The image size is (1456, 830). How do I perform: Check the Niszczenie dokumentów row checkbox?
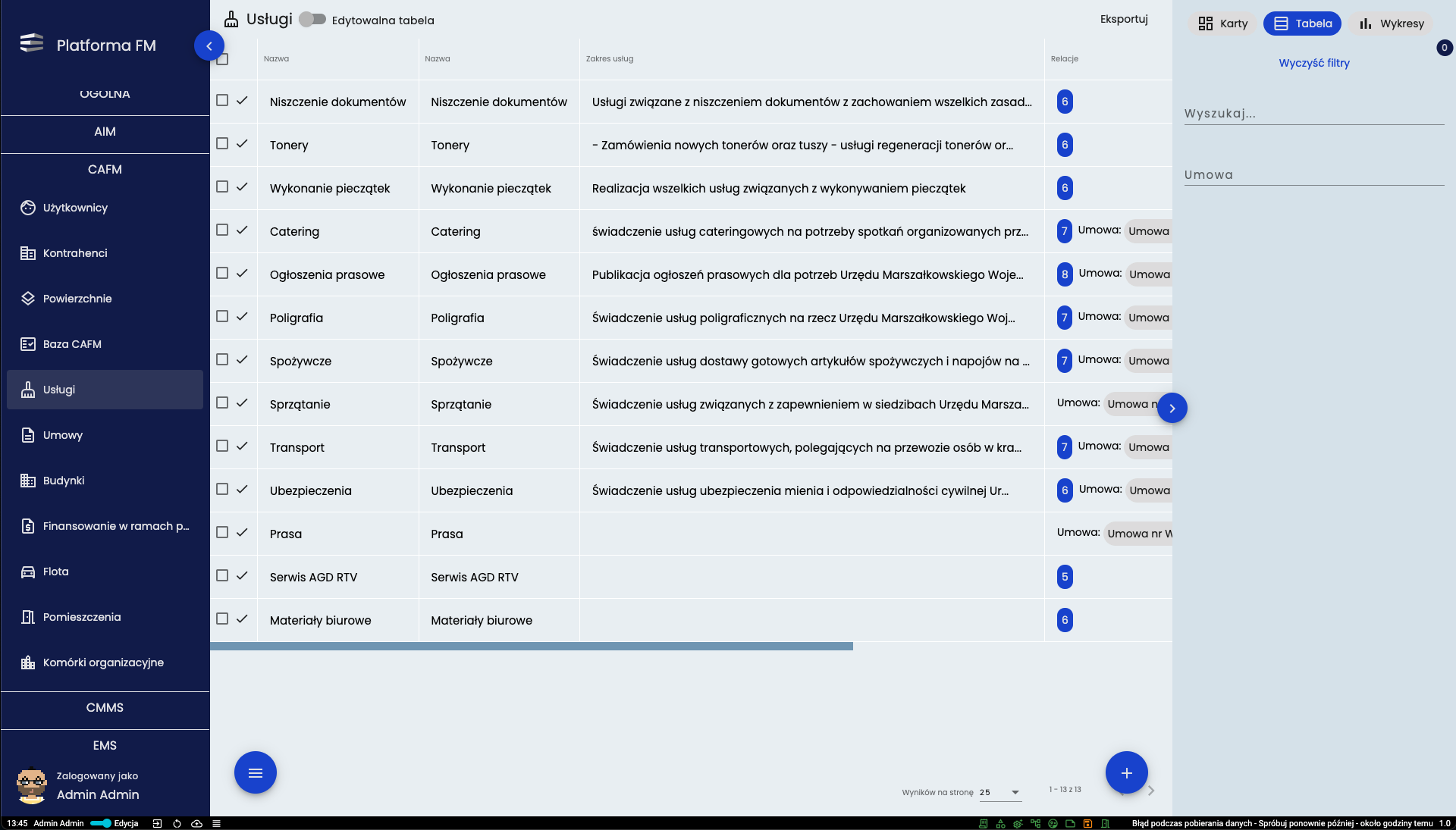[x=222, y=100]
